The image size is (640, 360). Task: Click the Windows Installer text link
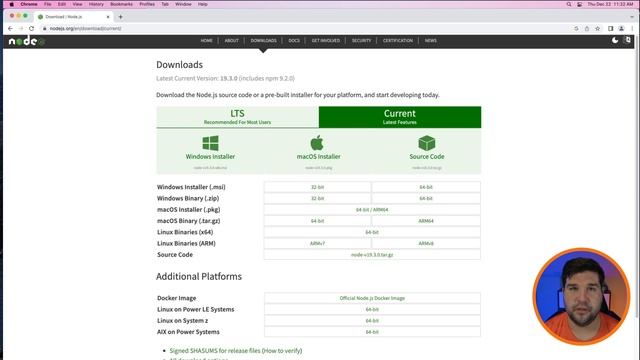tap(210, 156)
